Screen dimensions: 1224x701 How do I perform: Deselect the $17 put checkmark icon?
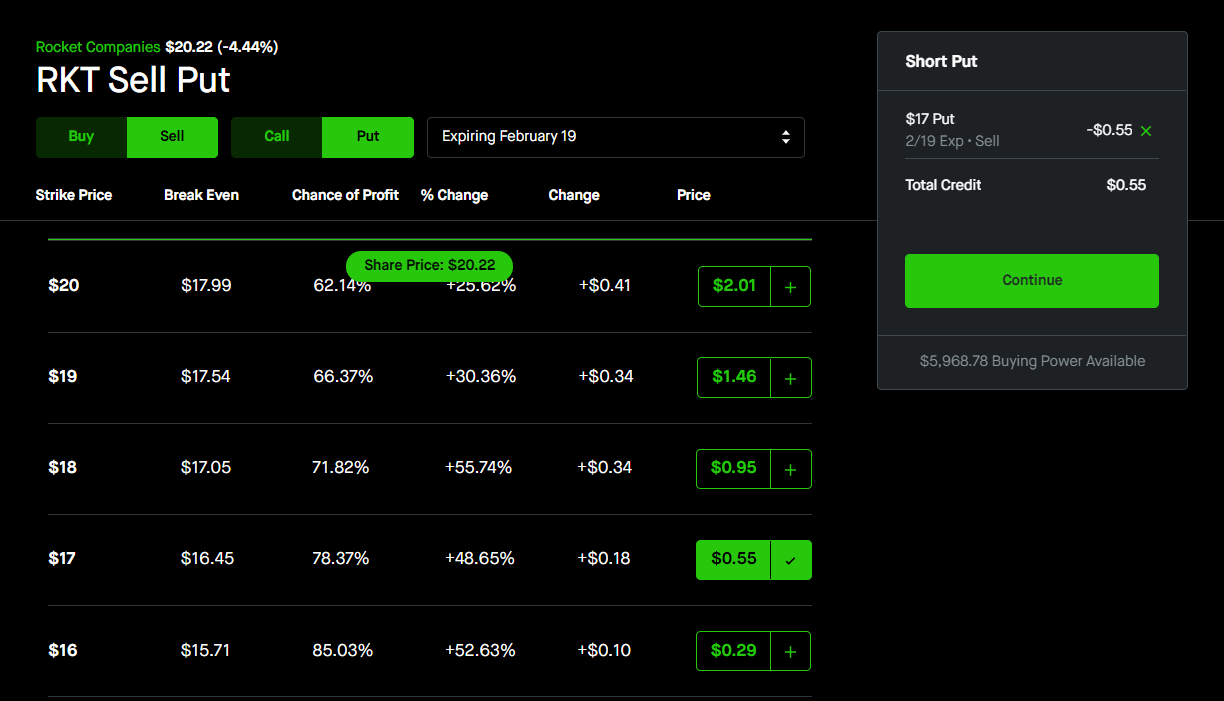click(790, 560)
